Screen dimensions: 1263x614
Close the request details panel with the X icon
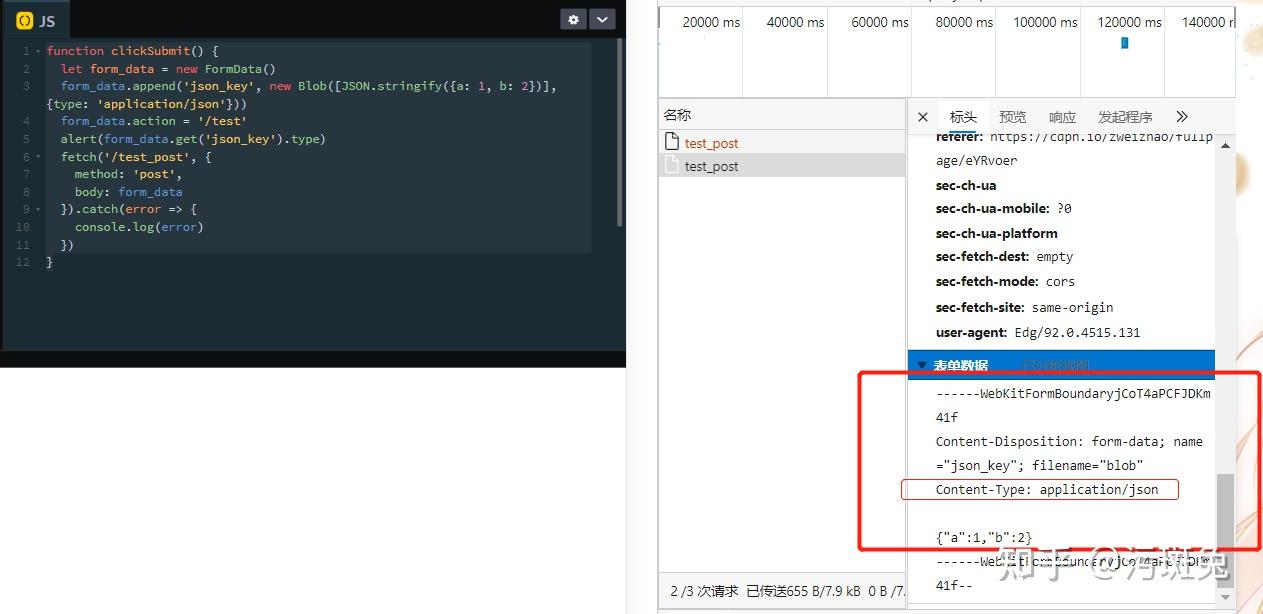pos(922,116)
